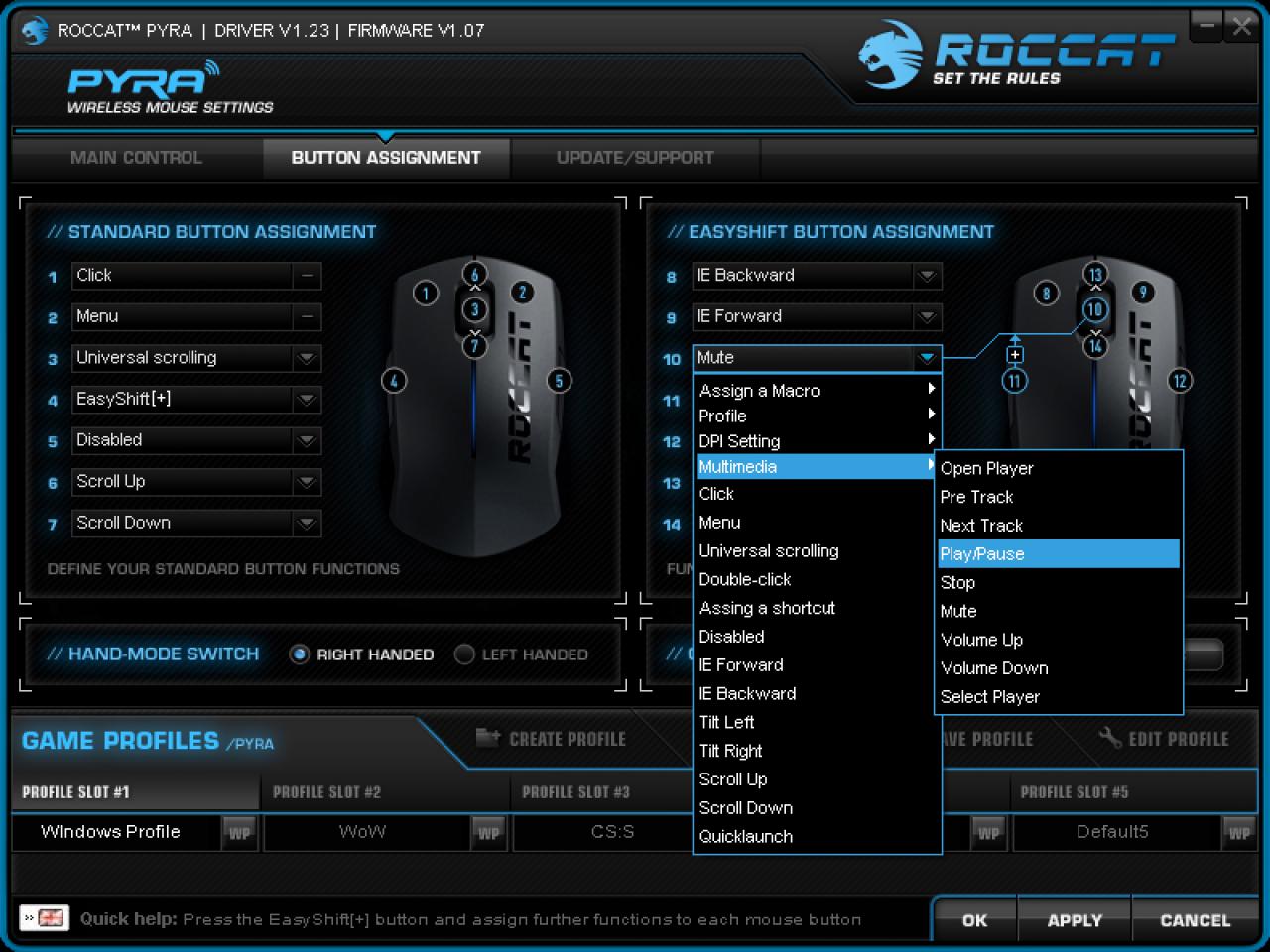Select Profile Slot #5 header
Viewport: 1270px width, 952px height.
coord(1135,792)
